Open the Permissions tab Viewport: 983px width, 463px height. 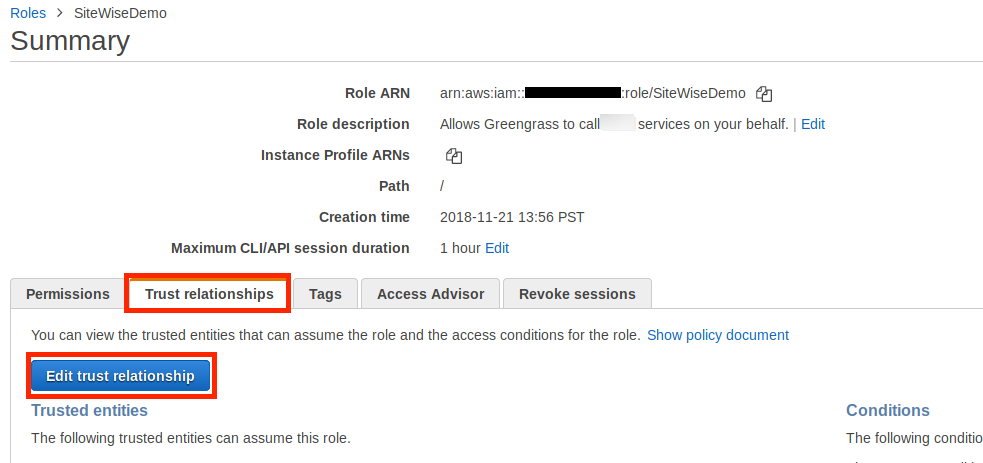(x=68, y=294)
